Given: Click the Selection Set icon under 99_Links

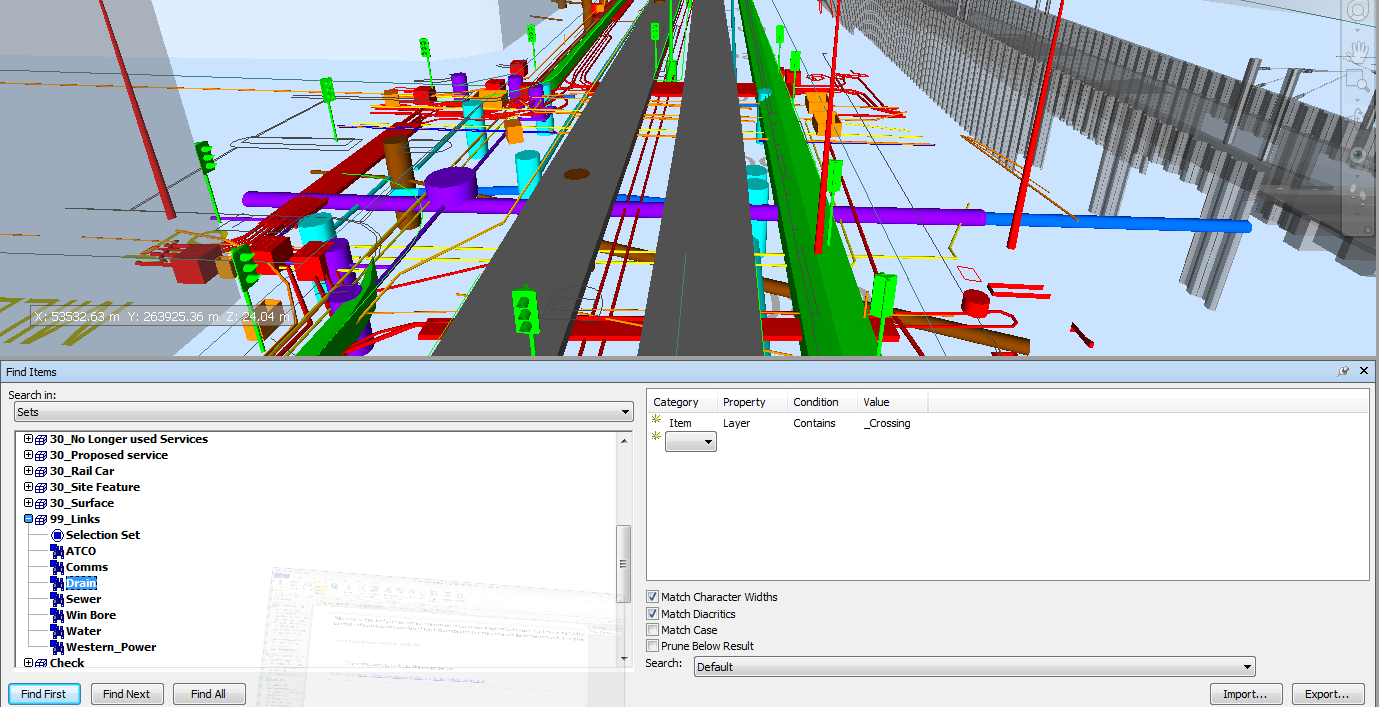Looking at the screenshot, I should [x=57, y=535].
